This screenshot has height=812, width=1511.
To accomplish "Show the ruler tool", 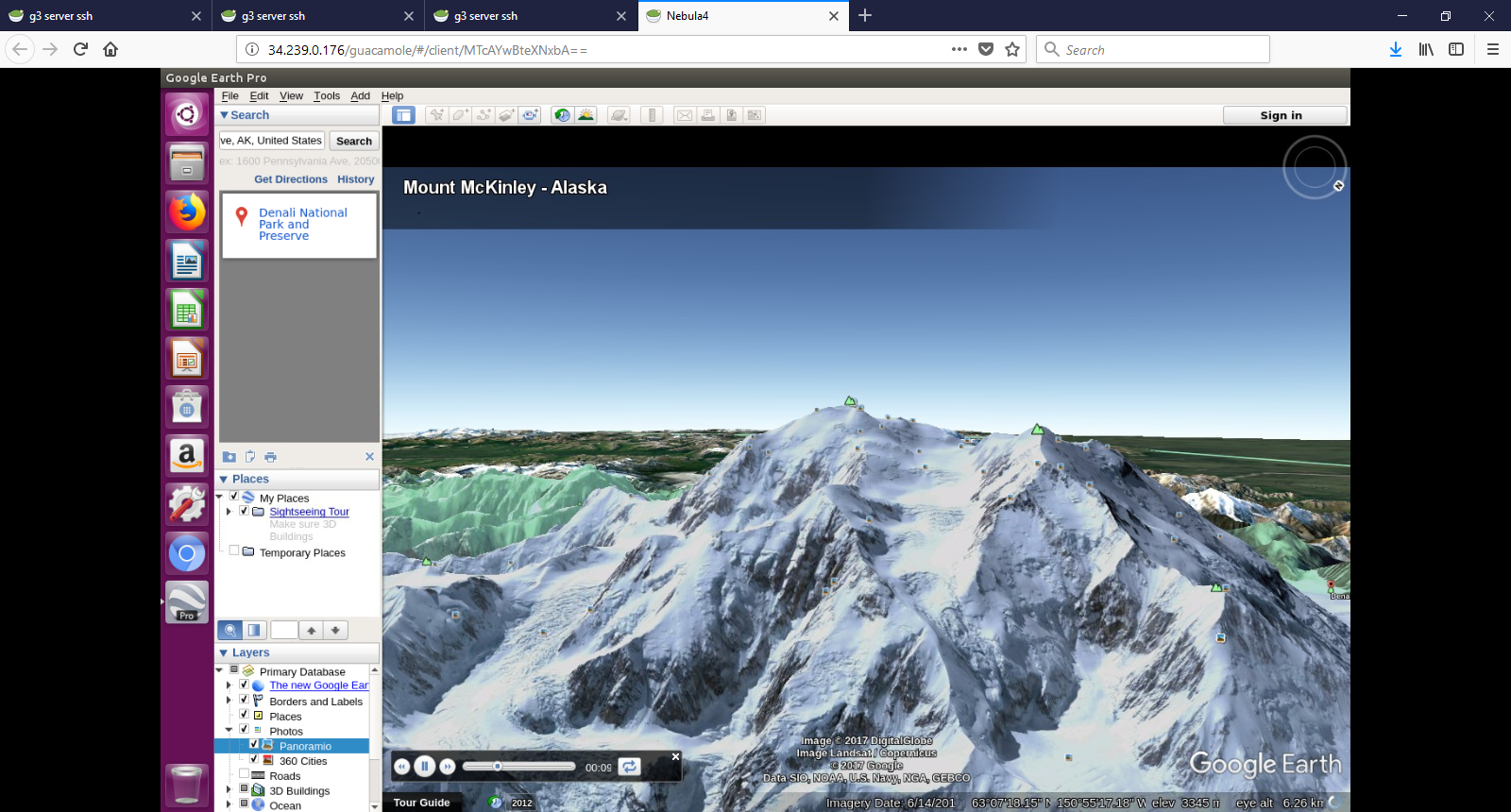I will coord(652,115).
